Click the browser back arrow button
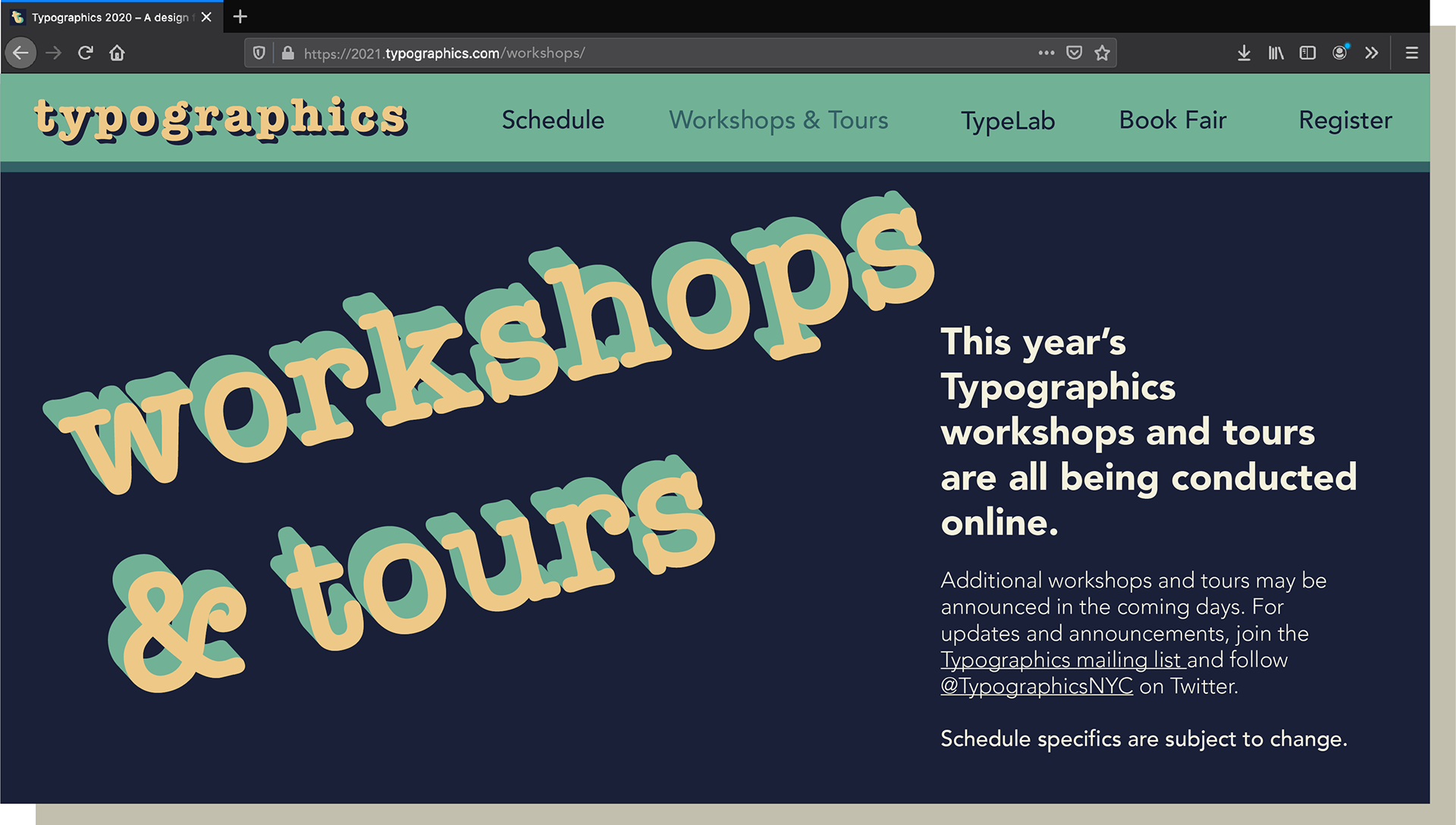The height and width of the screenshot is (825, 1456). [x=20, y=53]
